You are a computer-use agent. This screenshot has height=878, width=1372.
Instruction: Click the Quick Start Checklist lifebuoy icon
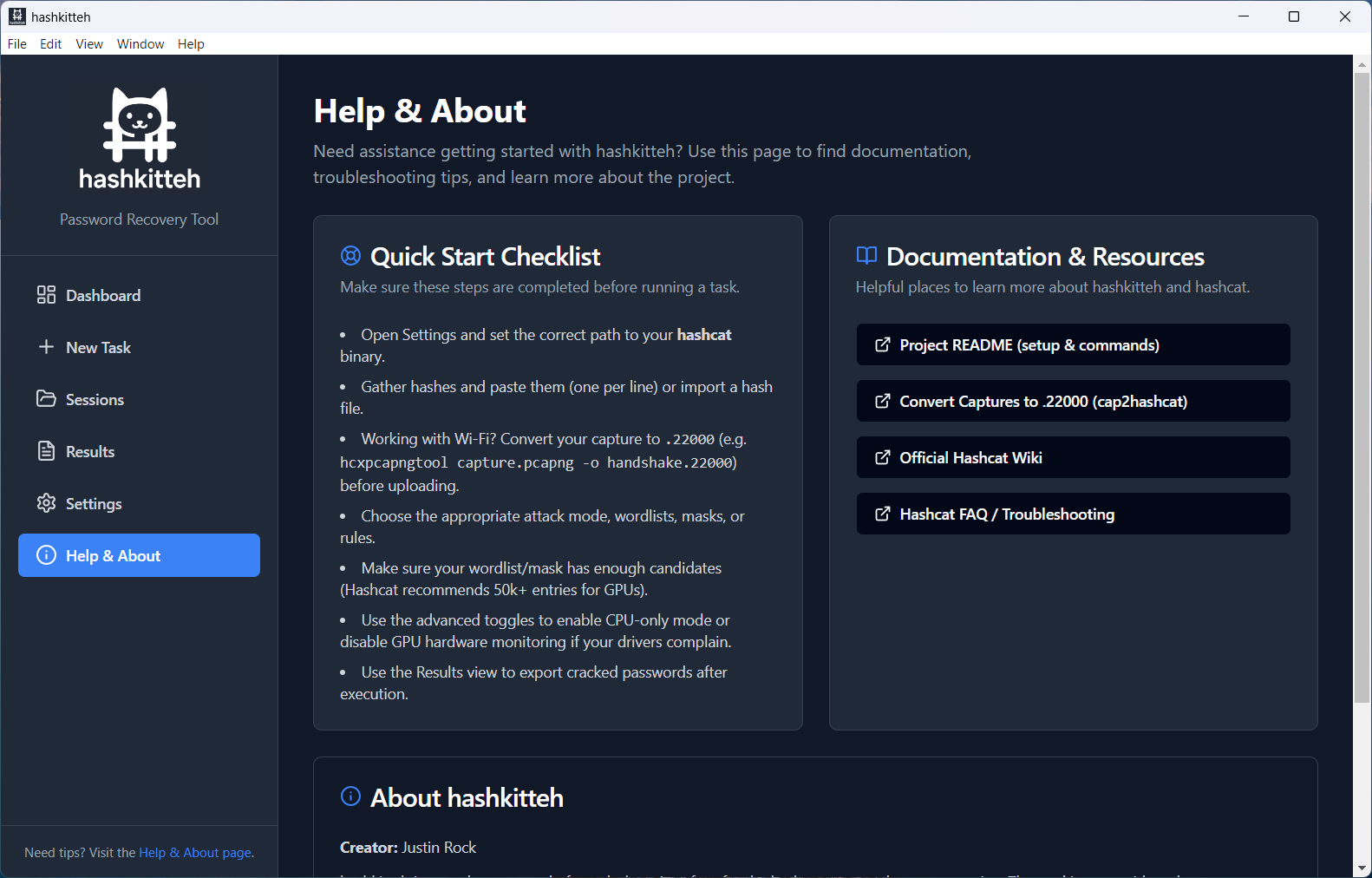350,256
